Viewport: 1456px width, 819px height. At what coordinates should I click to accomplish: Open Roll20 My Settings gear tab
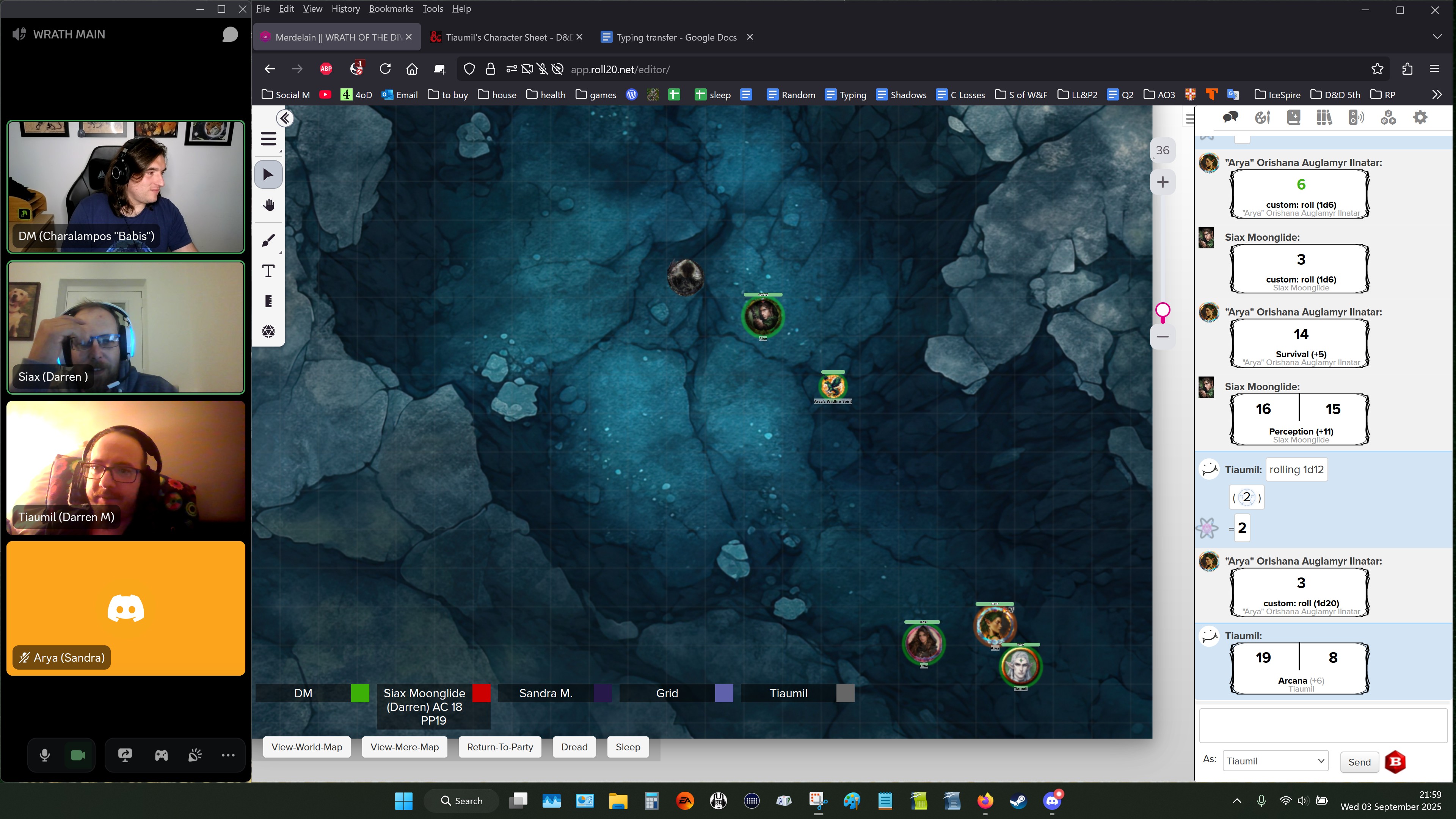[1420, 118]
